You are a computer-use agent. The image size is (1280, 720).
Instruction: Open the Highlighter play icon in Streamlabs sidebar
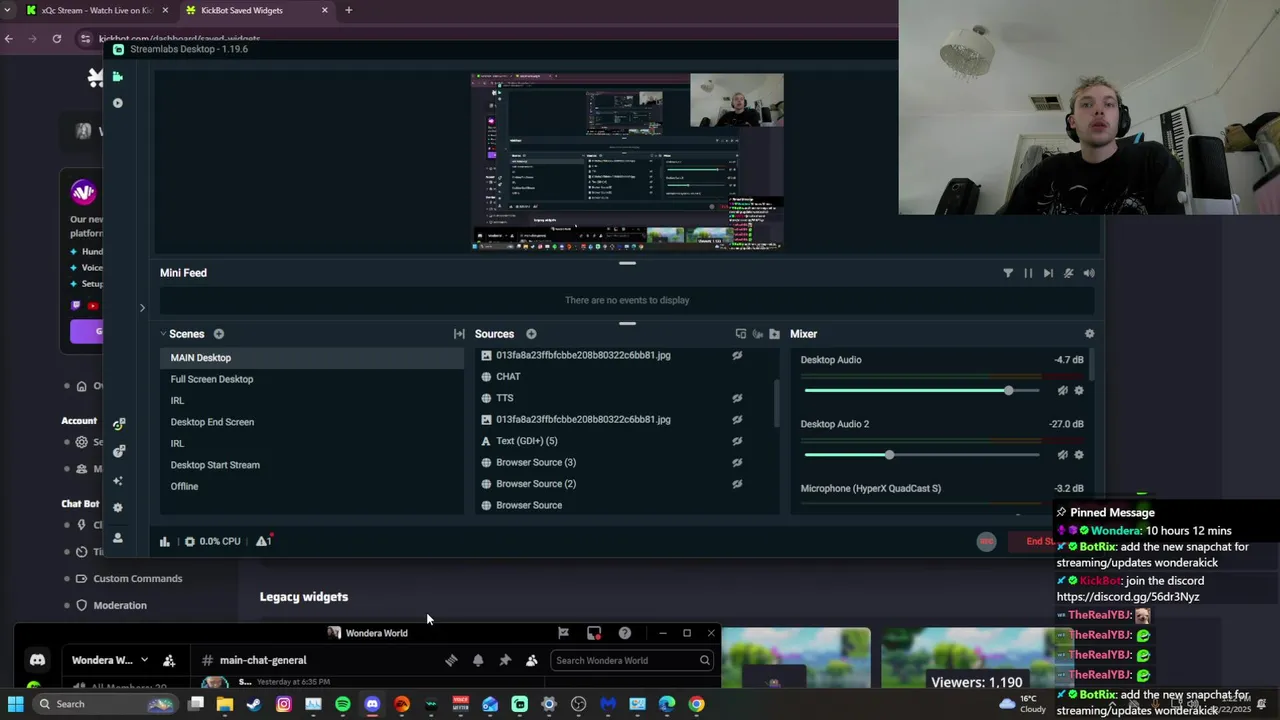(117, 103)
